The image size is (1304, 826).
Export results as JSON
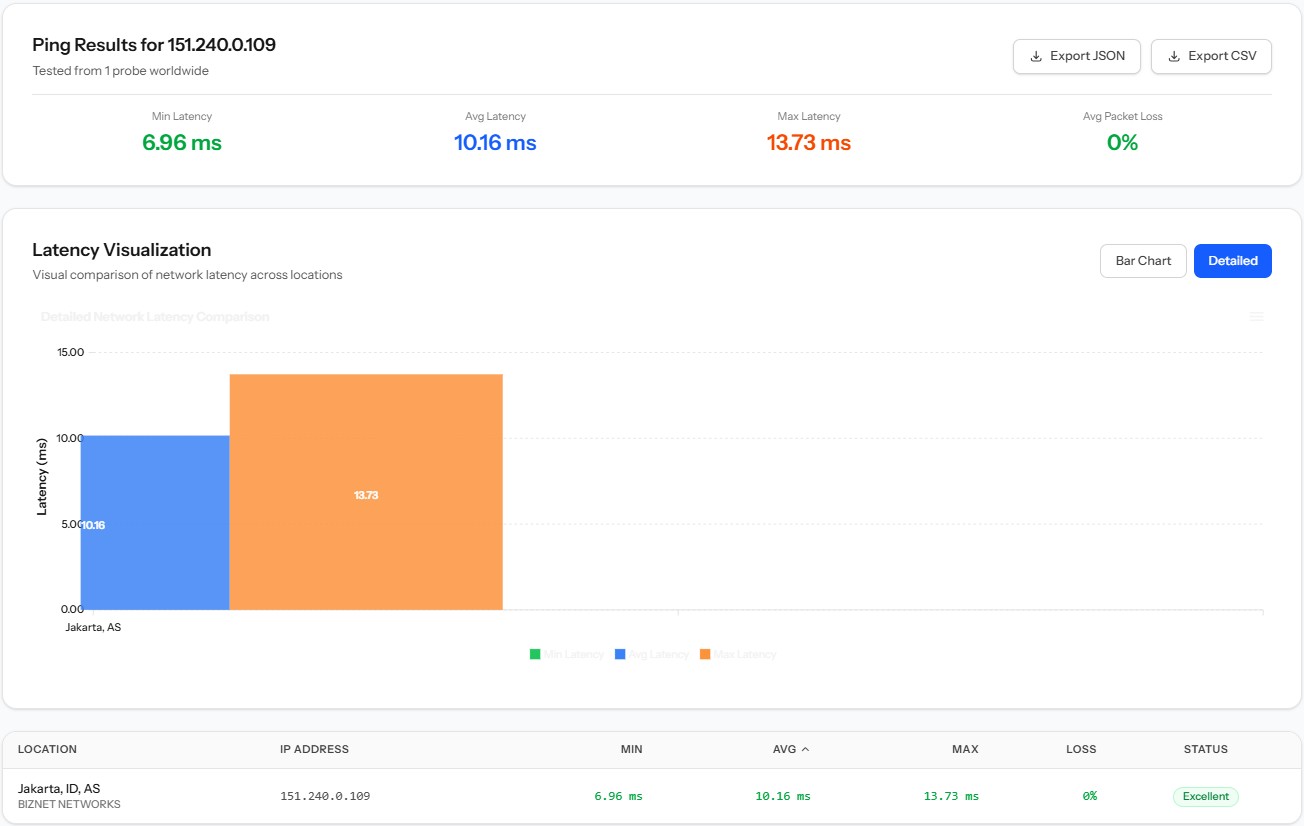(1077, 56)
